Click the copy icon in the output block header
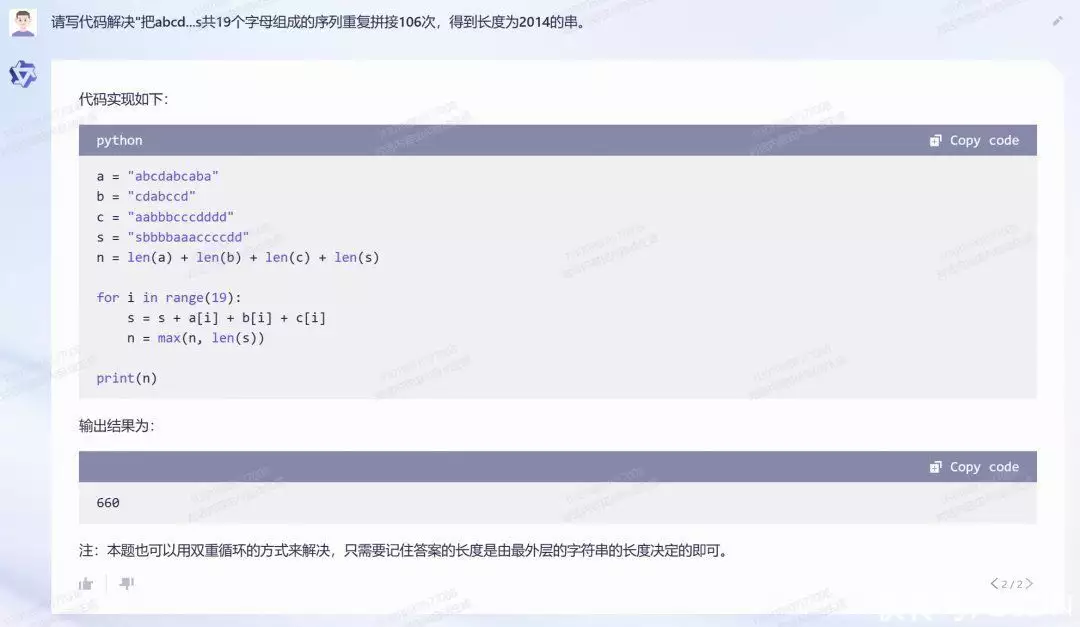Viewport: 1080px width, 627px height. point(935,467)
